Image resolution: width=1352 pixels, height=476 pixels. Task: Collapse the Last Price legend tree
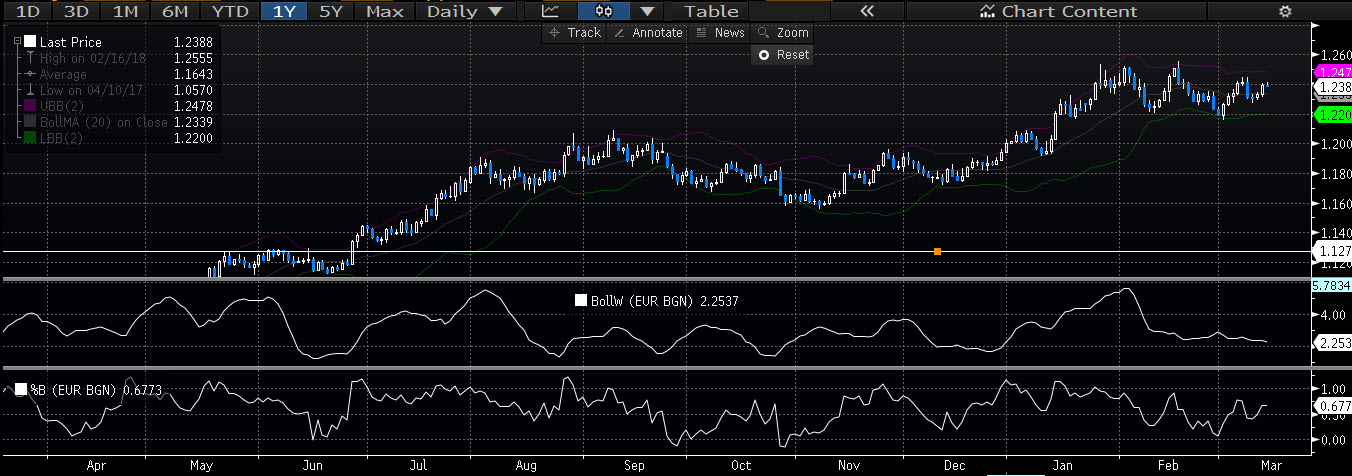tap(17, 42)
